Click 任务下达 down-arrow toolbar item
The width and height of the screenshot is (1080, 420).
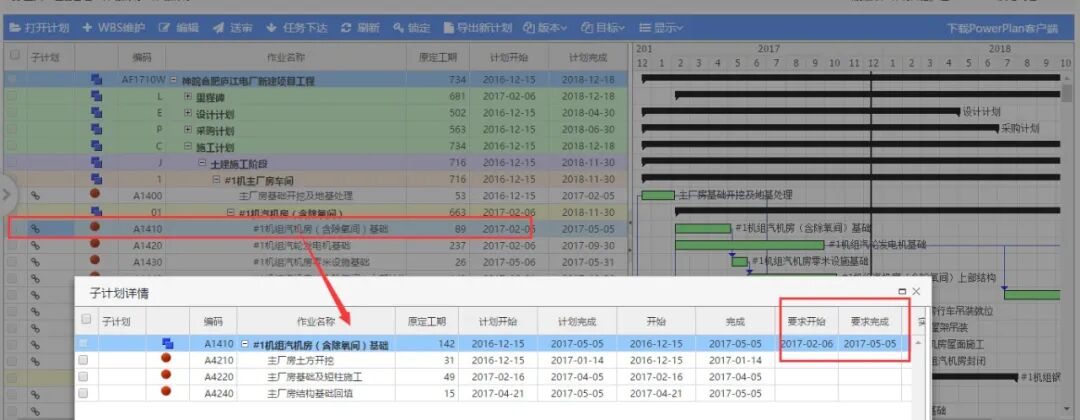coord(296,28)
